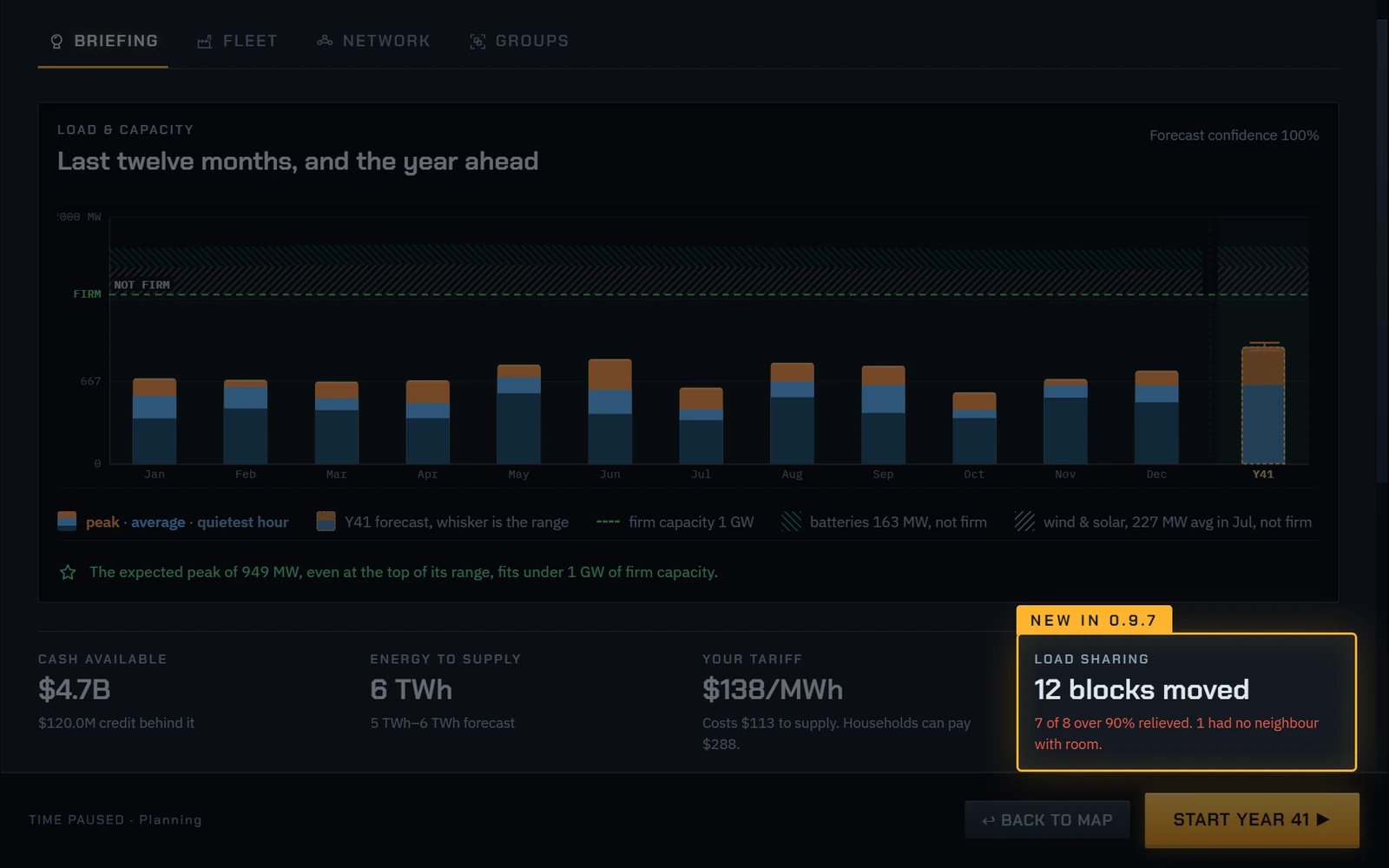Switch to the Network tab
1389x868 pixels.
[373, 41]
